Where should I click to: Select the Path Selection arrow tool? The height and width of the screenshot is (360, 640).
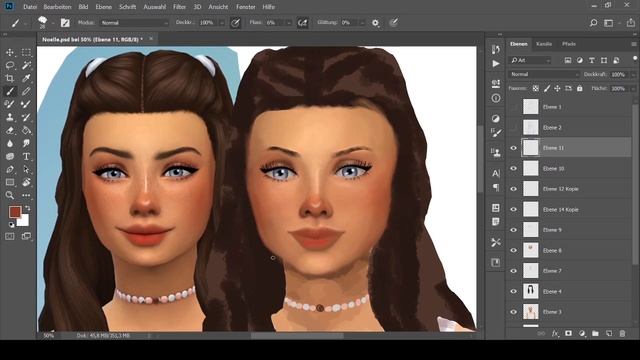(26, 169)
